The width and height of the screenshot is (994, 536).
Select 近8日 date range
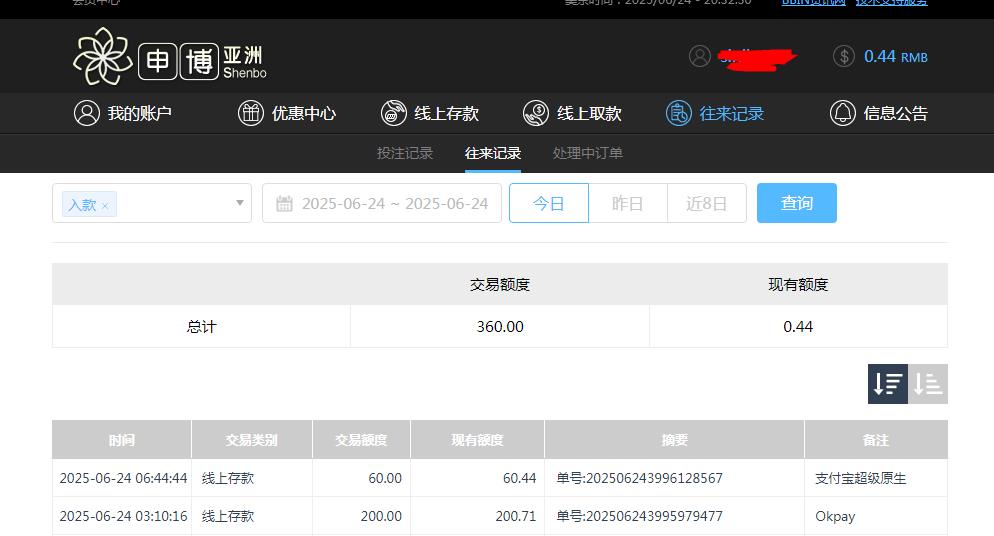coord(707,203)
